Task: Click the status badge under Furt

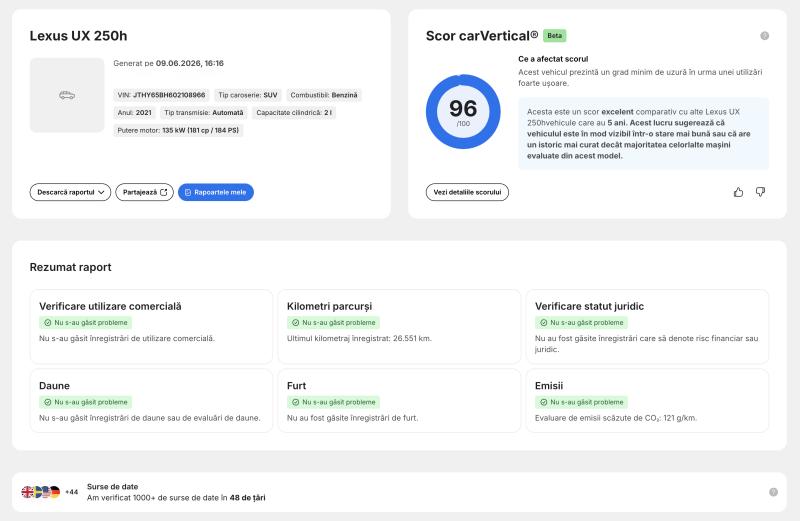Action: point(334,402)
